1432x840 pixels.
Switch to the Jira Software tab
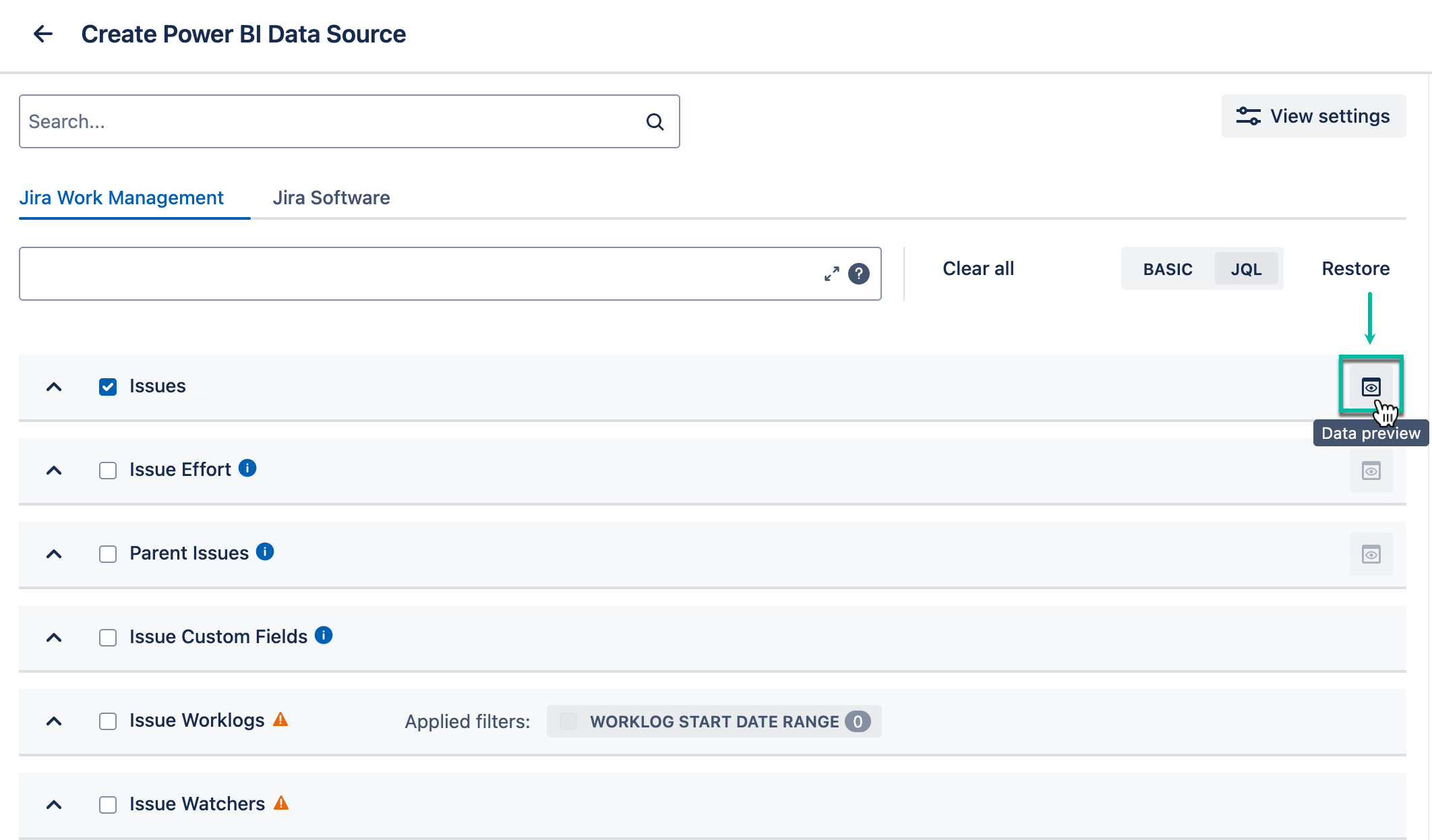pos(331,198)
